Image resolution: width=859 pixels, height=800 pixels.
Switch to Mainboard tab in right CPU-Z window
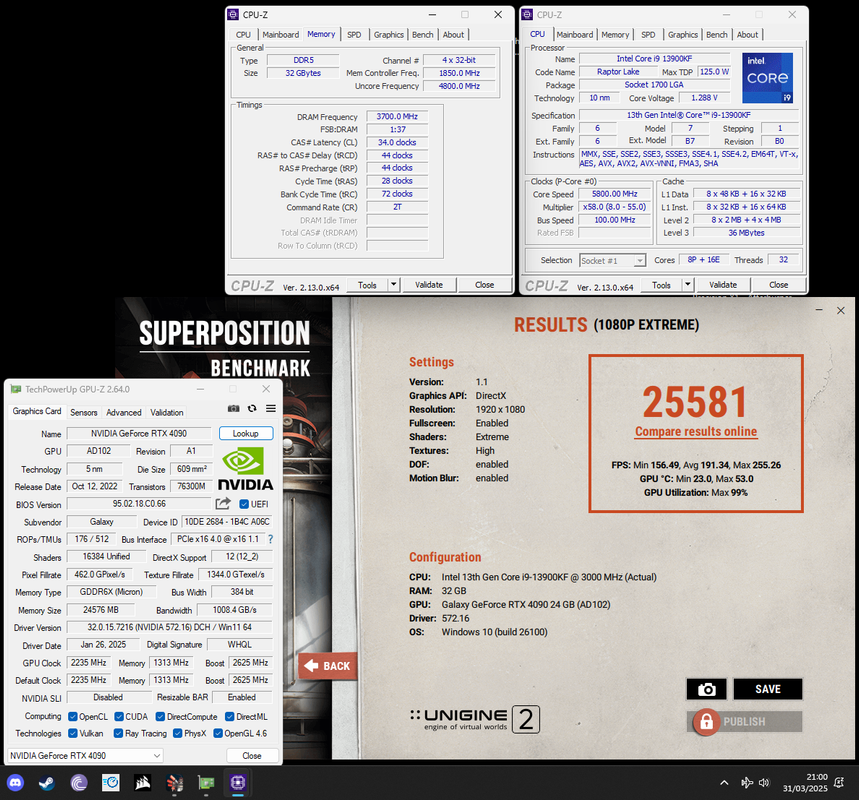[x=575, y=35]
